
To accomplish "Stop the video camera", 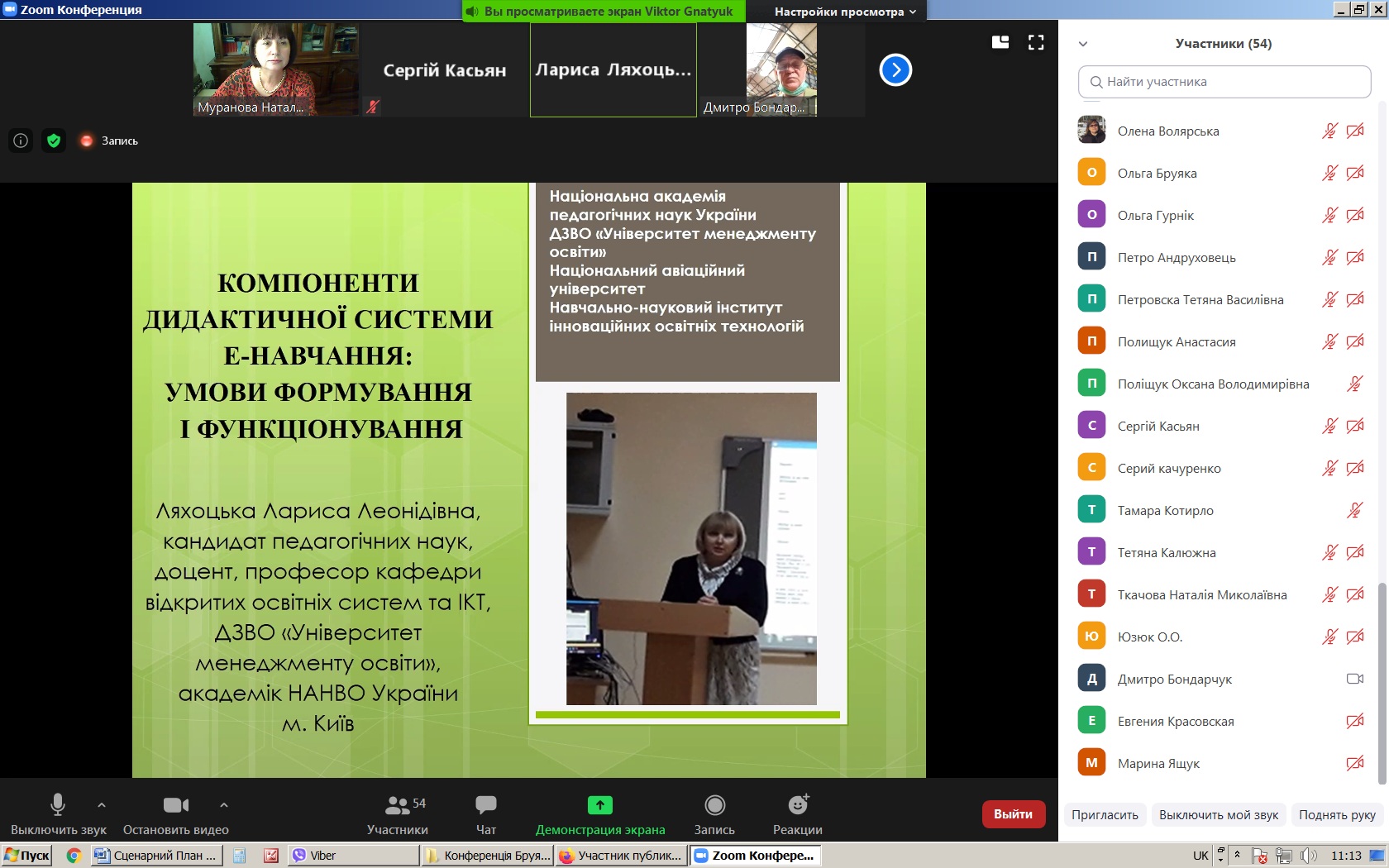I will 175,804.
